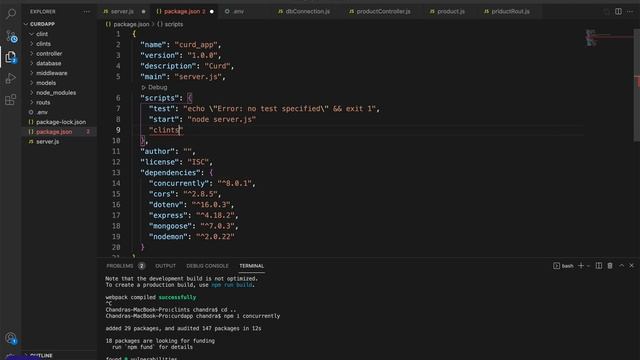Switch to the .env editor tab

244,11
